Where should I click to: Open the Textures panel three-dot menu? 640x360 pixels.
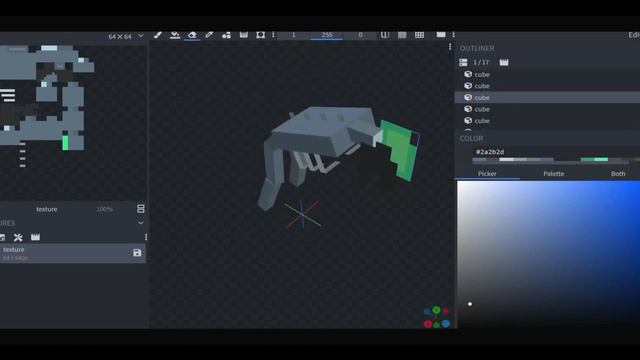[x=146, y=237]
